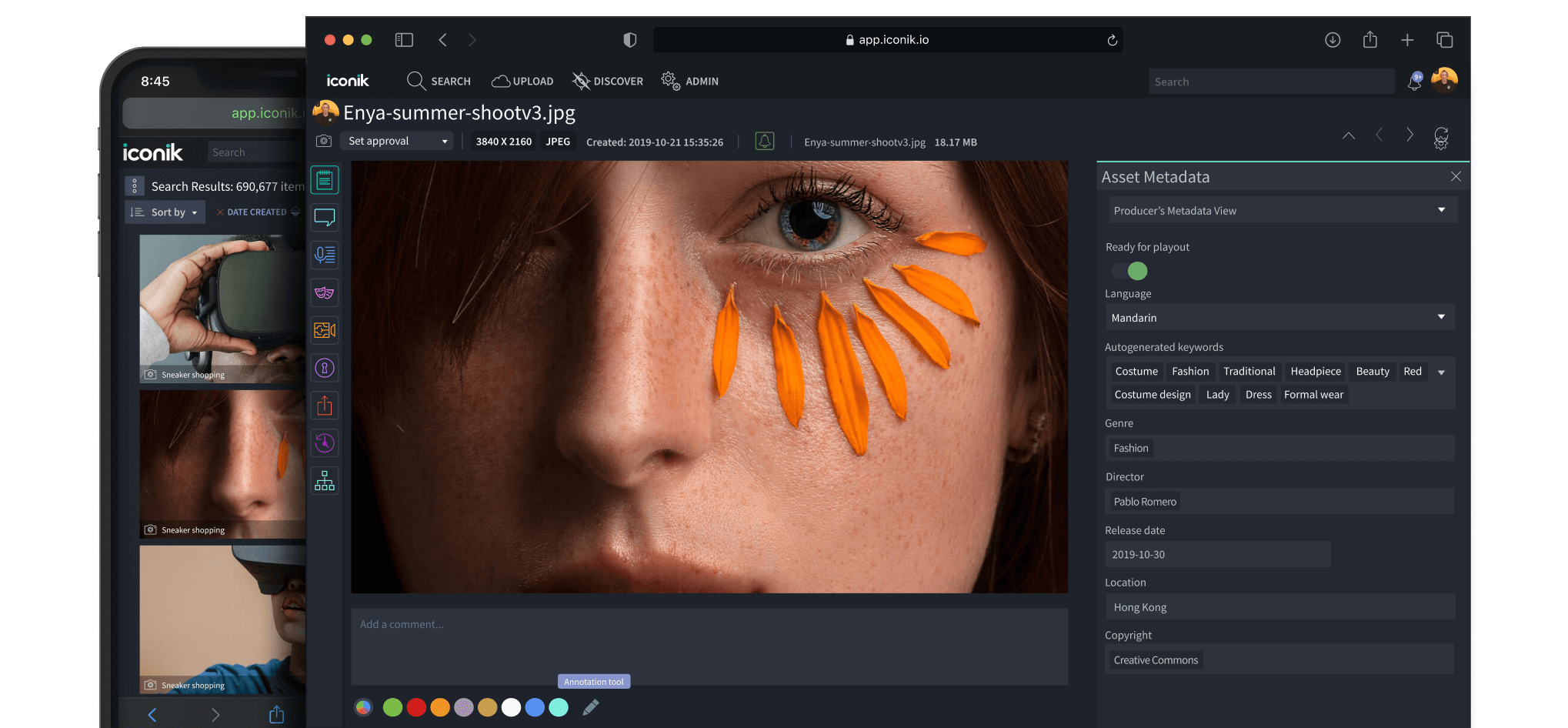Open the DISCOVER menu in the top bar
This screenshot has width=1568, height=728.
607,81
